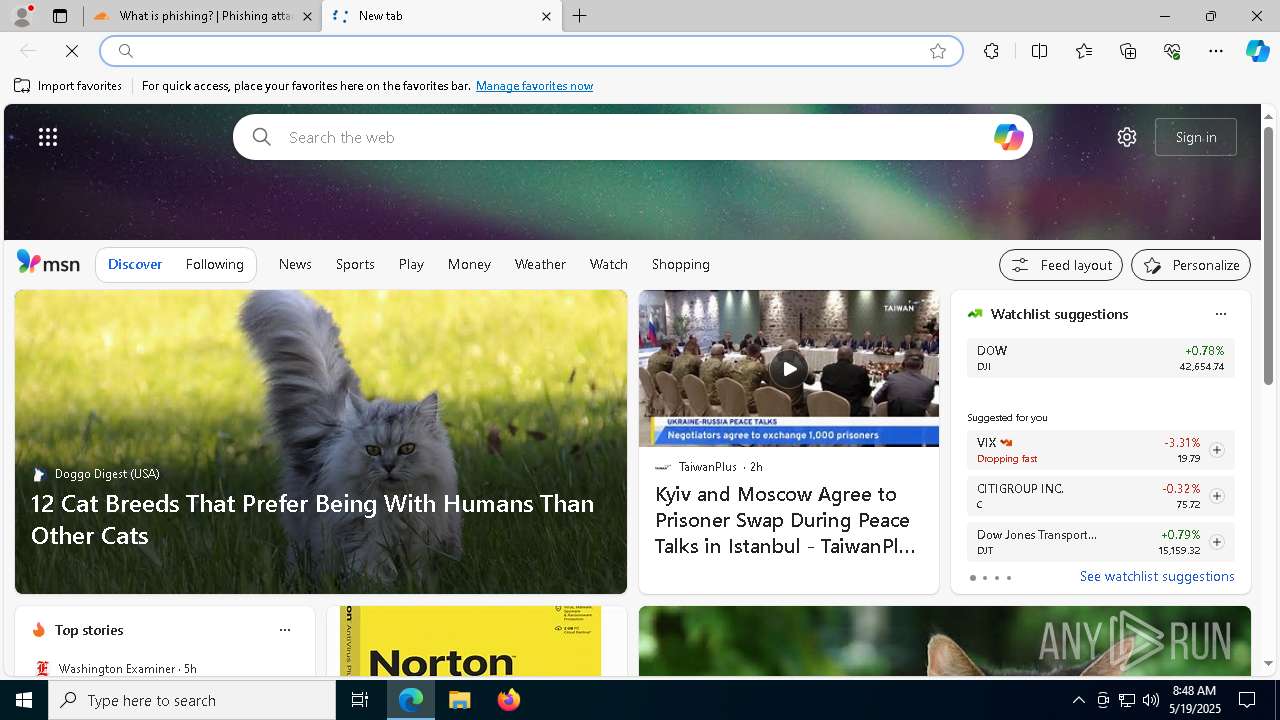1280x720 pixels.
Task: Open Edge Settings and more menu
Action: coord(1216,51)
